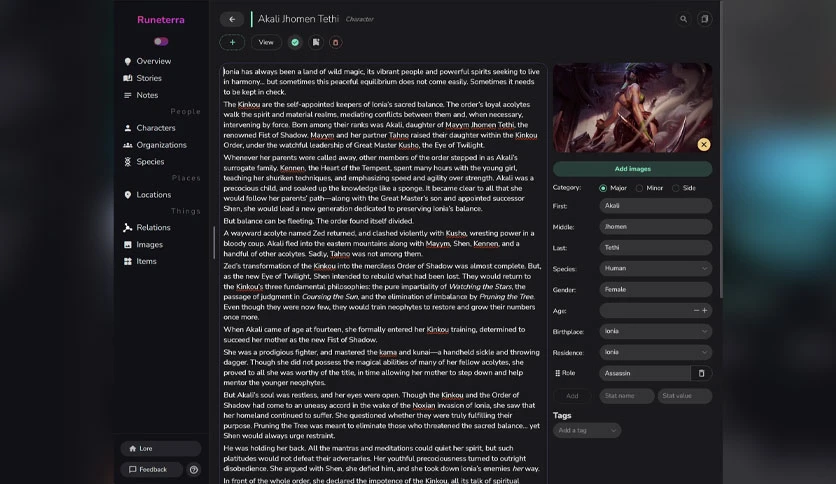Open the search magnifier icon
836x484 pixels.
[683, 19]
